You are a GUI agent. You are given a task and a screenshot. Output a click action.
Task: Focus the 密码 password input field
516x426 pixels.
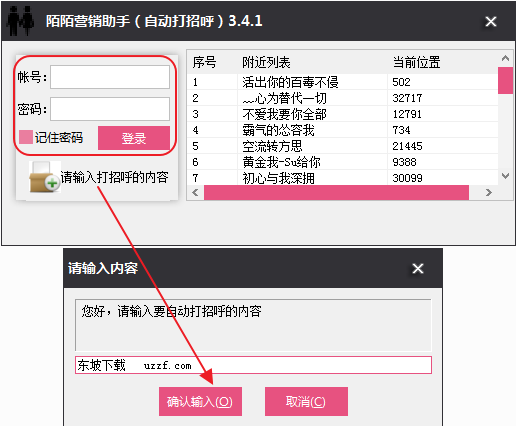110,109
